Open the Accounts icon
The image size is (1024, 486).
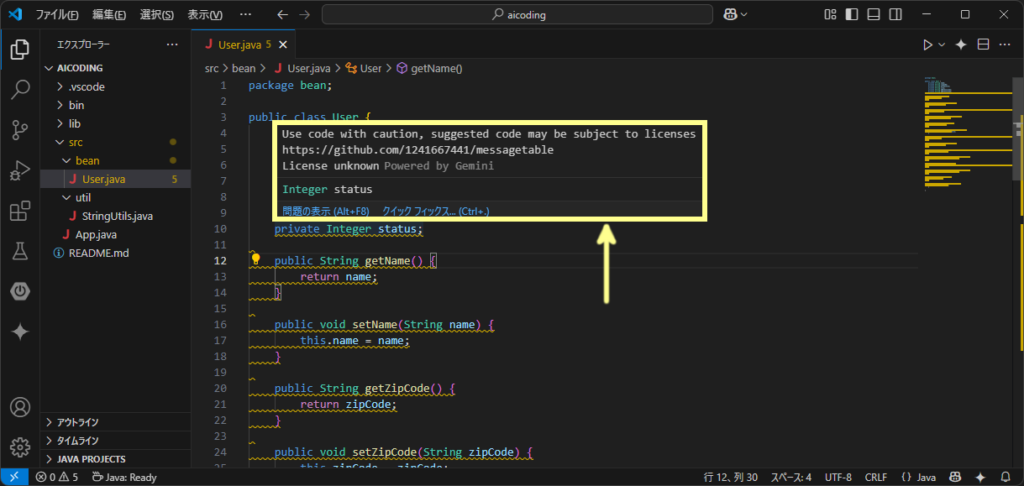tap(20, 408)
